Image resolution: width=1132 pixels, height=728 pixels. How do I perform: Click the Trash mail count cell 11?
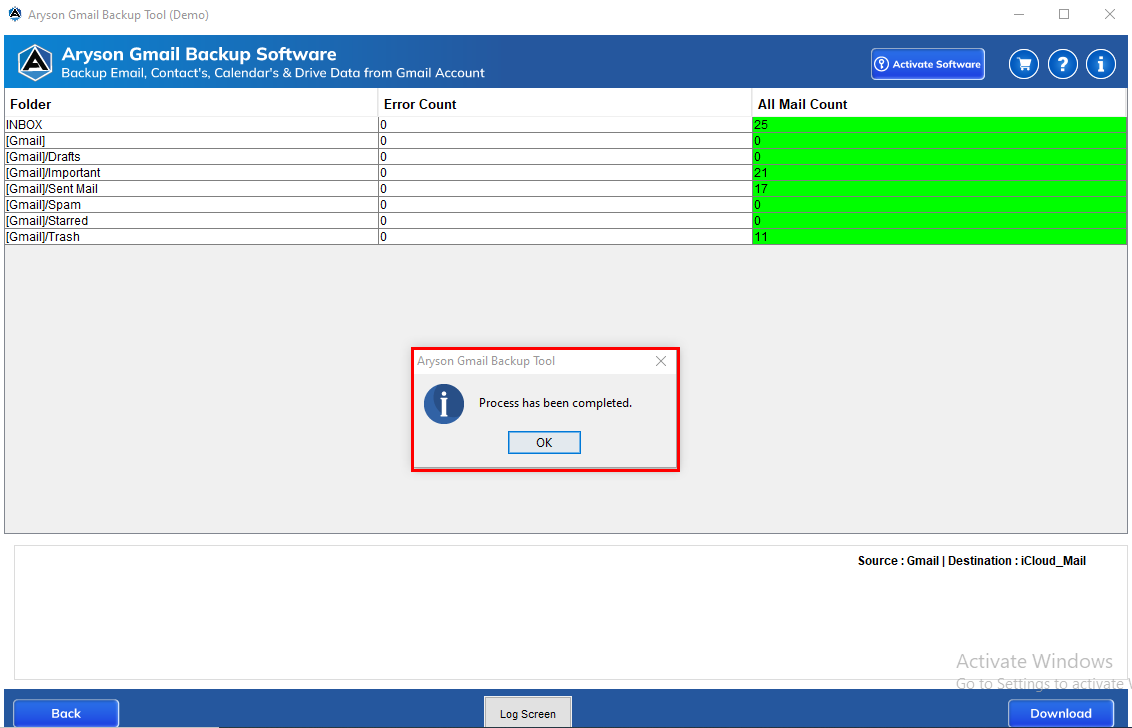[939, 236]
